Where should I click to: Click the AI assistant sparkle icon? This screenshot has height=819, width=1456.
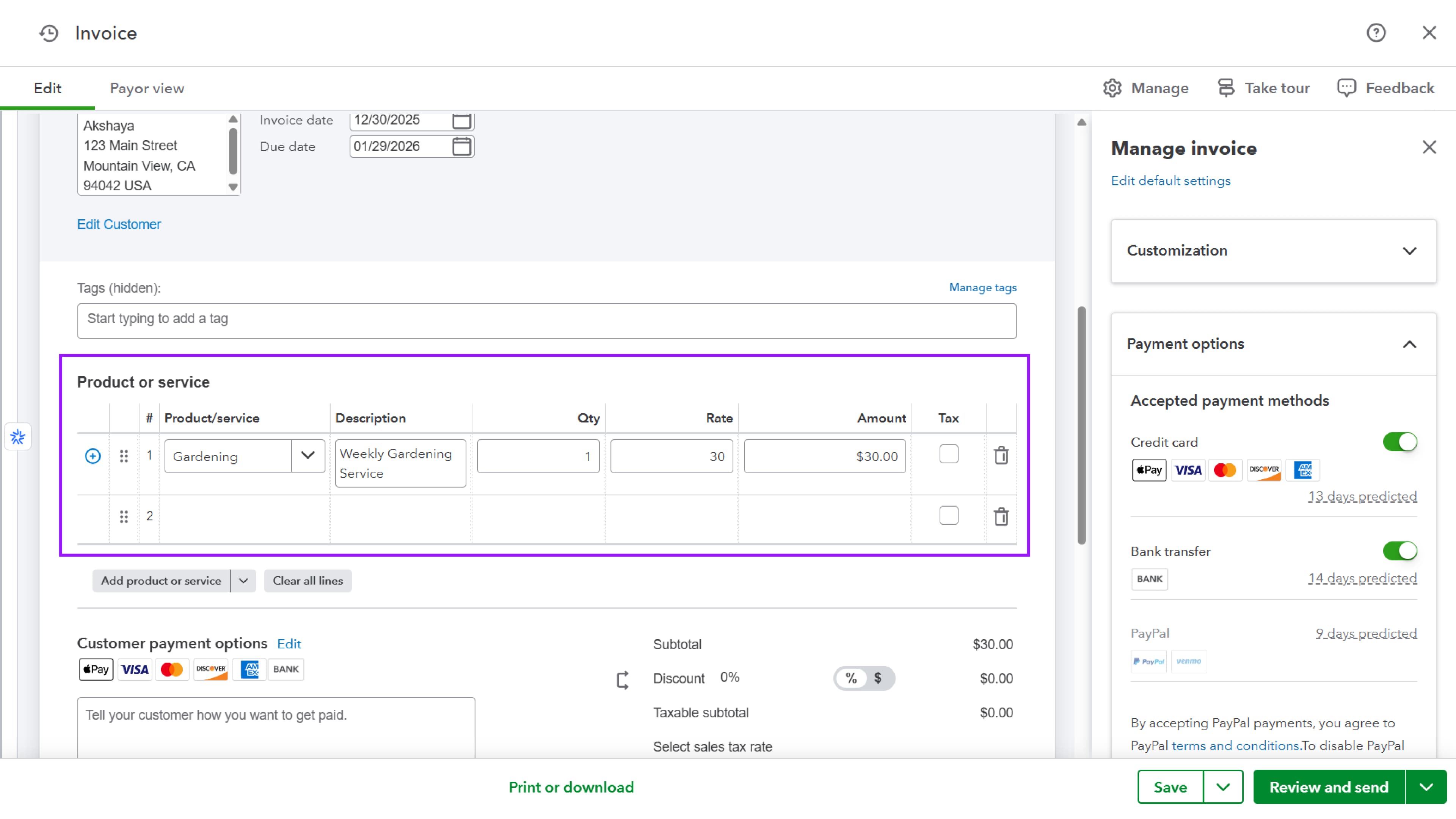coord(17,437)
